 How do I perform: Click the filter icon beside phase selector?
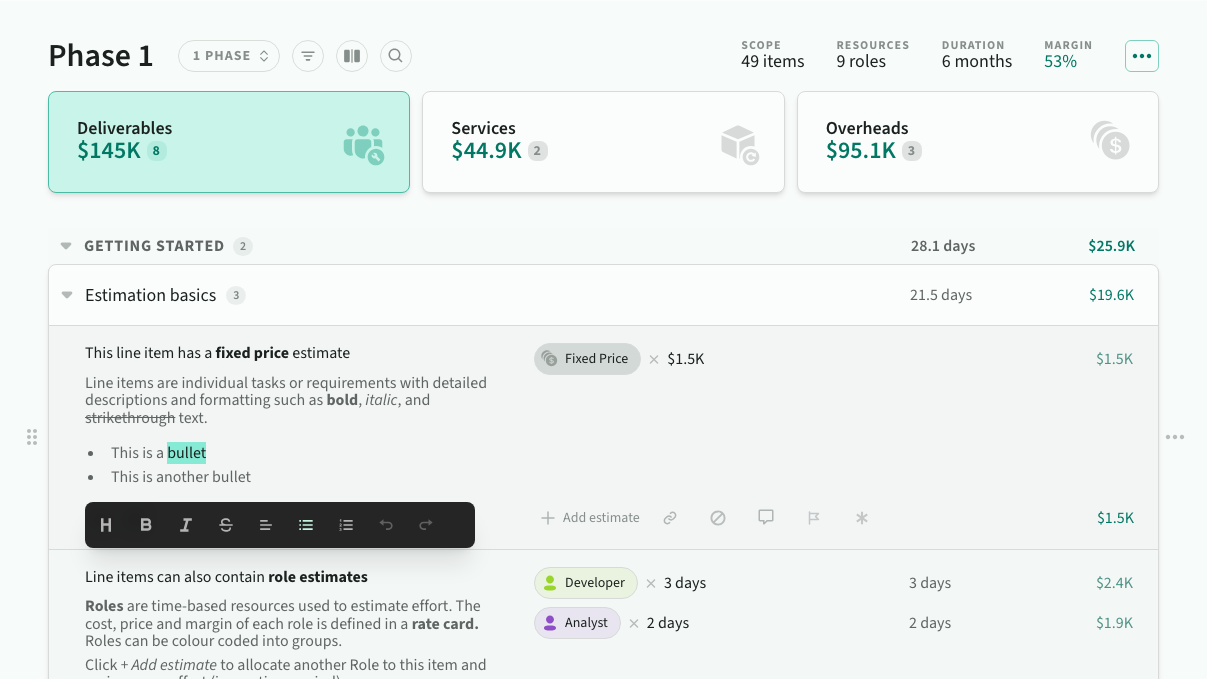point(307,56)
